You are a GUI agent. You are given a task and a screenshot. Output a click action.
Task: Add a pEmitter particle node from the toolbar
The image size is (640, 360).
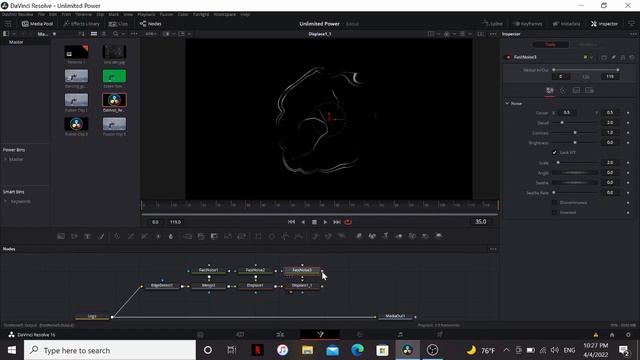(x=315, y=236)
